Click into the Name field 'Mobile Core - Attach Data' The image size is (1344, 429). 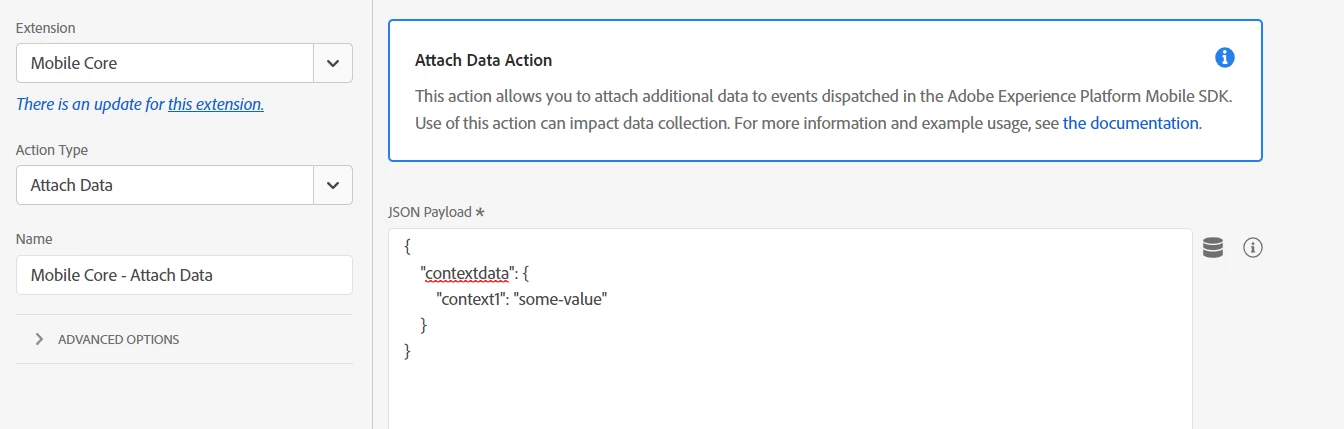tap(184, 275)
